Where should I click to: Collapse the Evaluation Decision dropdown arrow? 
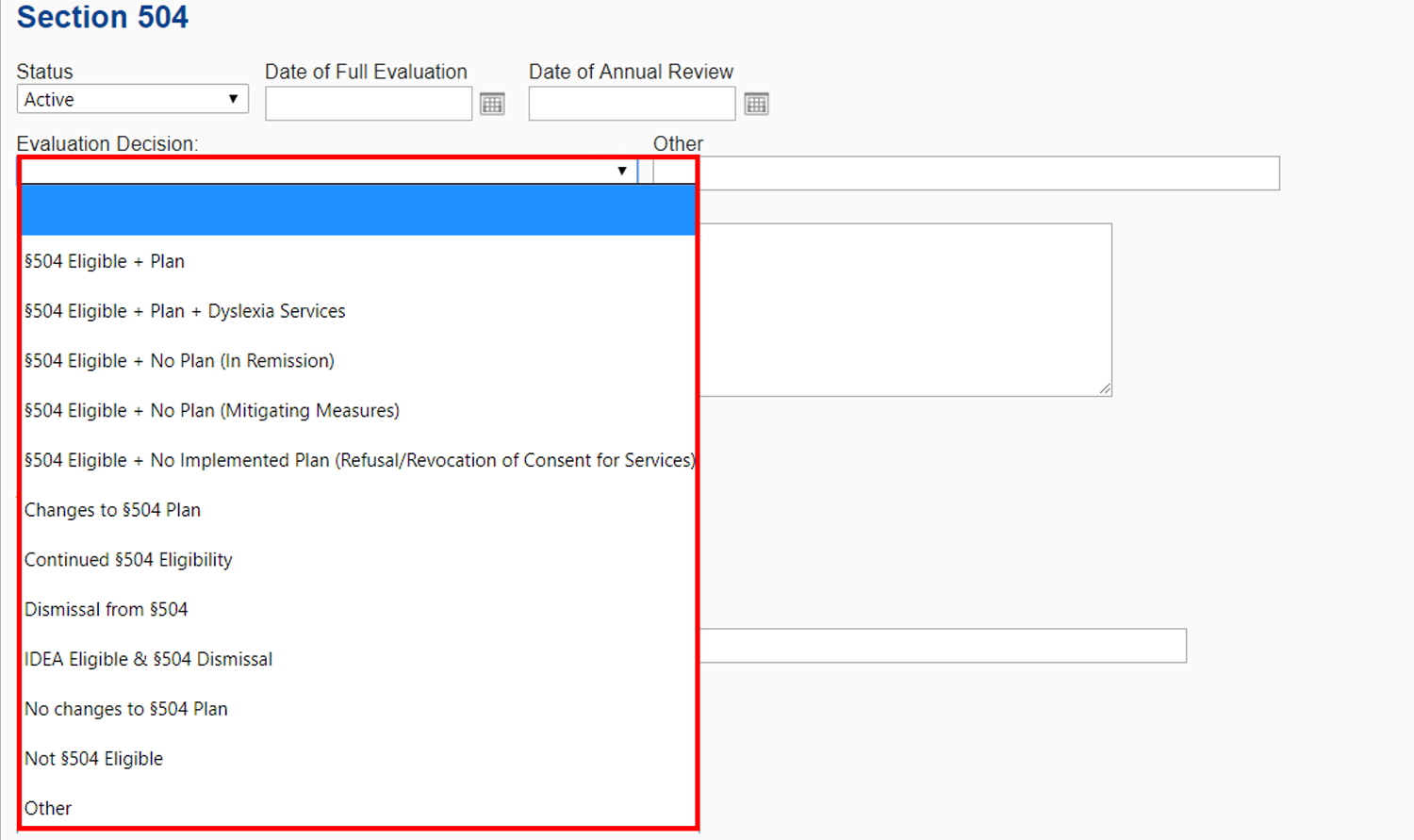pyautogui.click(x=622, y=171)
